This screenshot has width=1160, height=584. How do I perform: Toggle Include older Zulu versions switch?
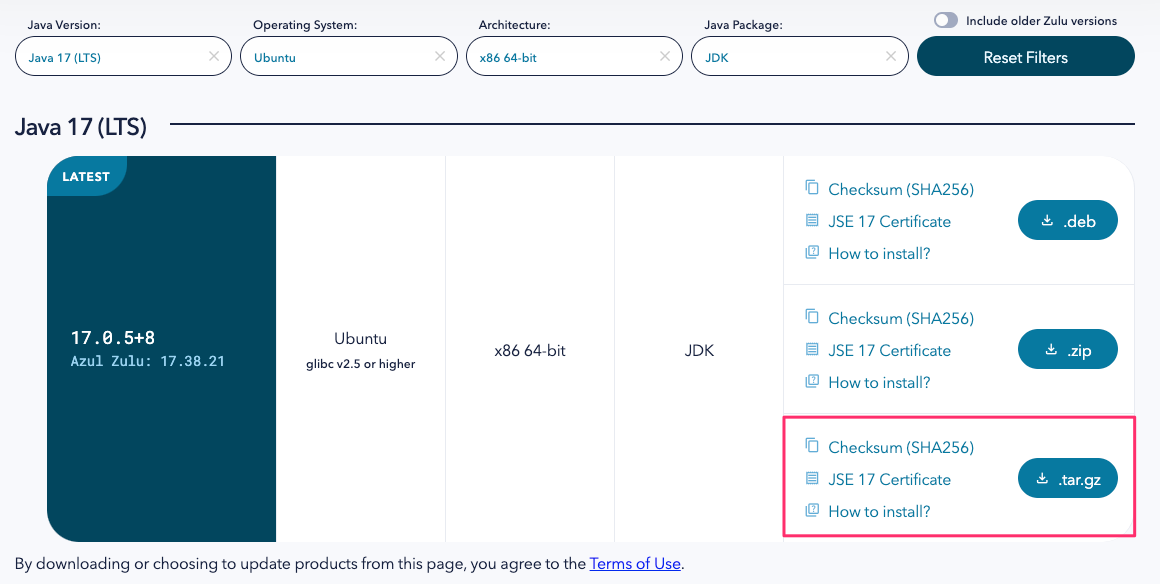[945, 21]
